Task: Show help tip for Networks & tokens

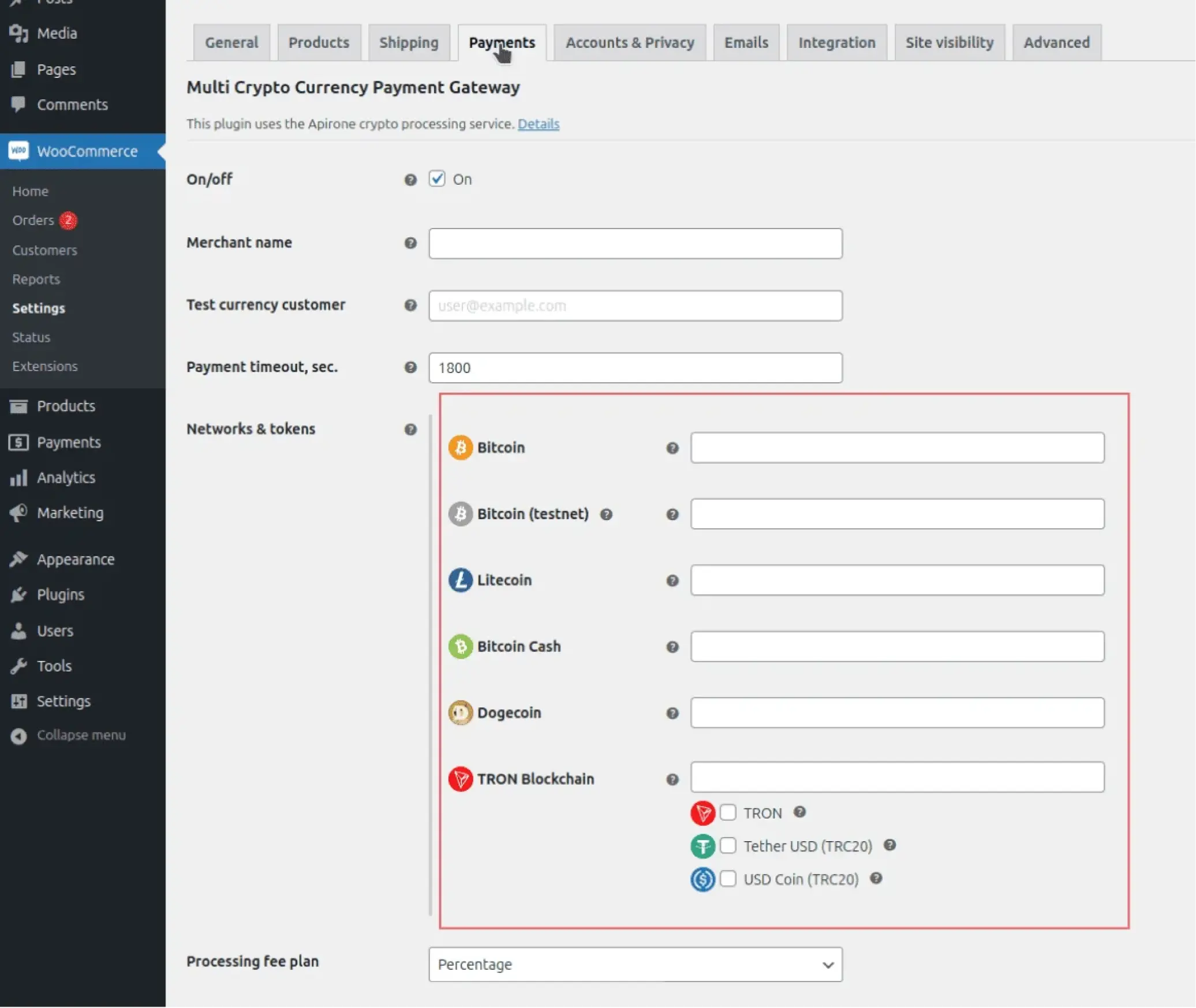Action: pyautogui.click(x=410, y=430)
